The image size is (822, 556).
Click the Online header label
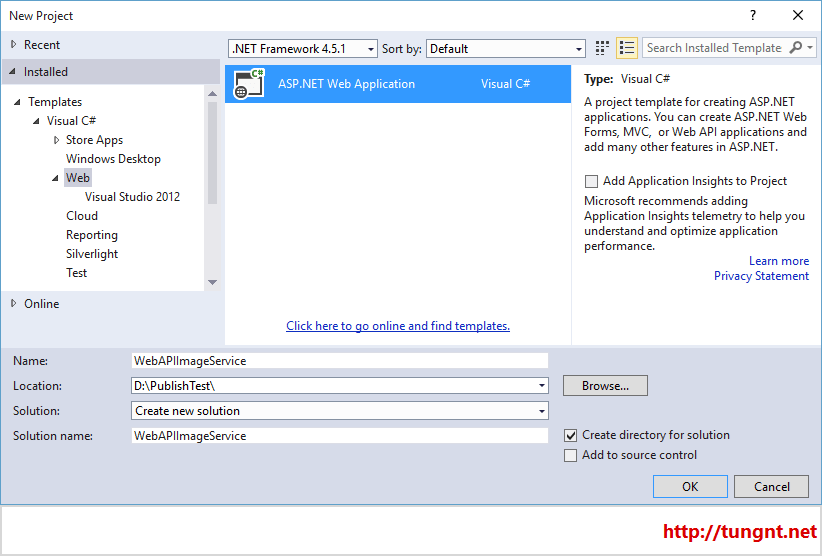41,303
